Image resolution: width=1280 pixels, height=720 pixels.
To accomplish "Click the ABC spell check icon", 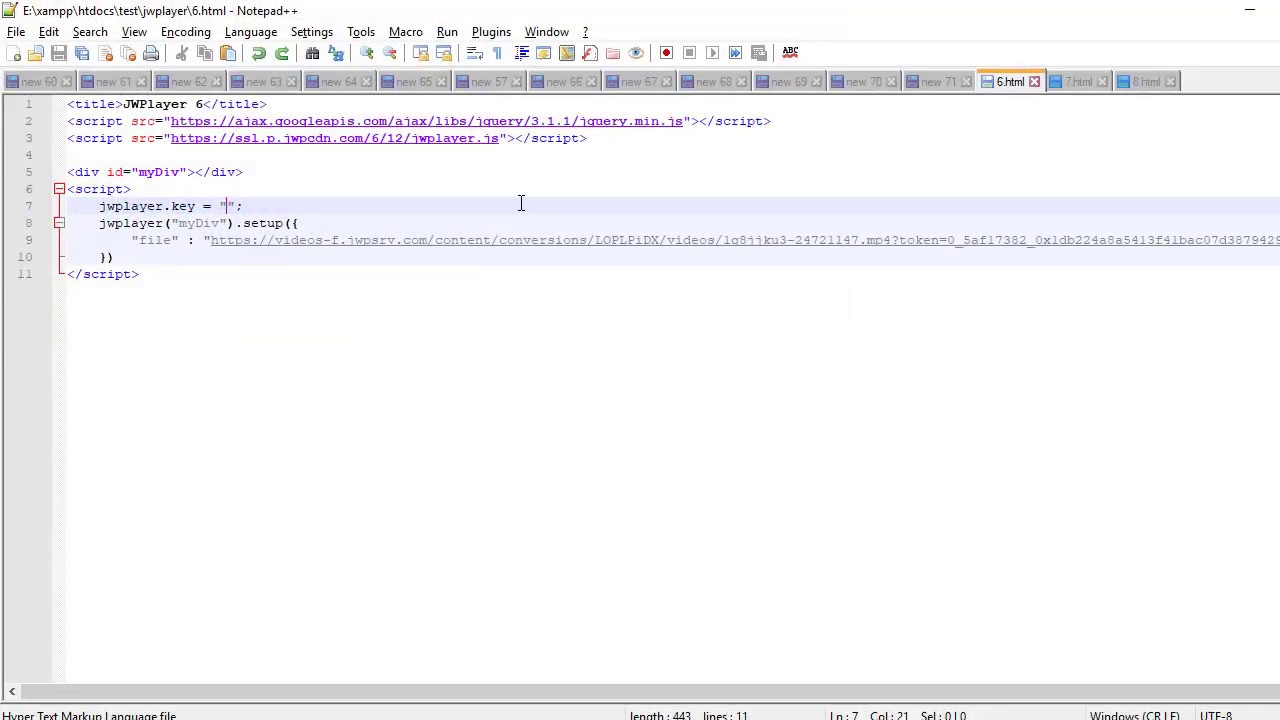I will [x=790, y=53].
